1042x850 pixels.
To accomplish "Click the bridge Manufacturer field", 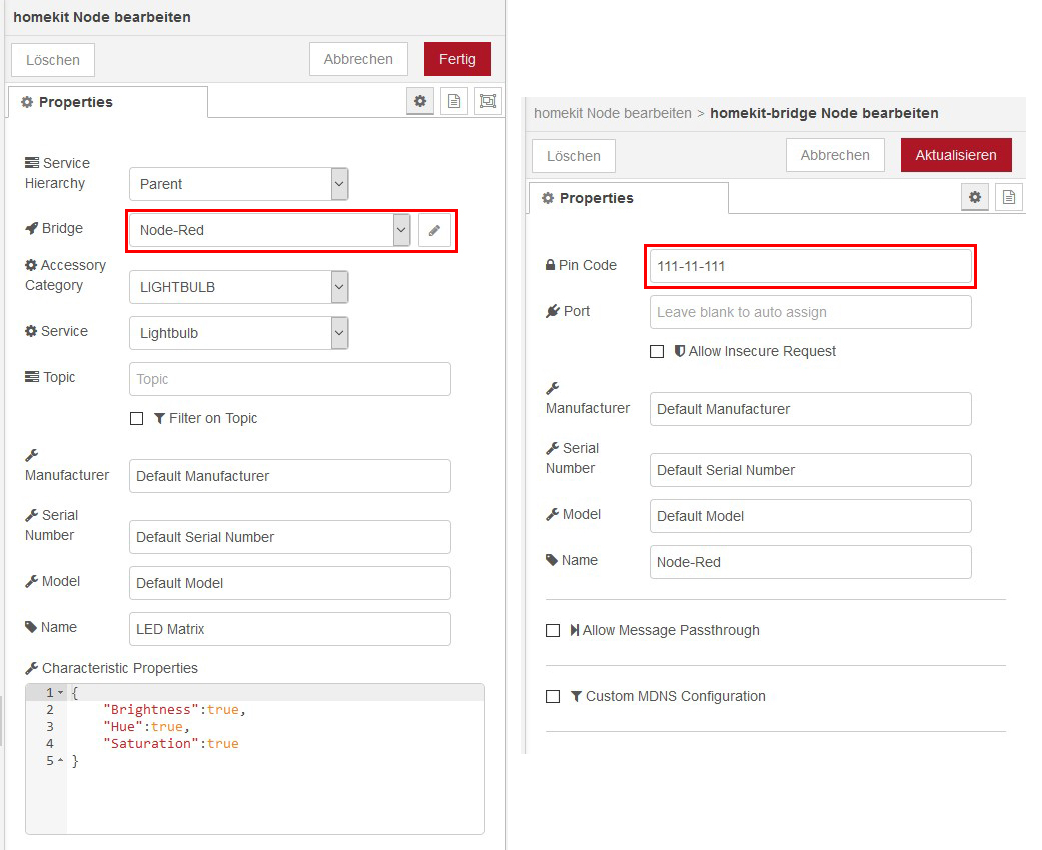I will pyautogui.click(x=811, y=409).
